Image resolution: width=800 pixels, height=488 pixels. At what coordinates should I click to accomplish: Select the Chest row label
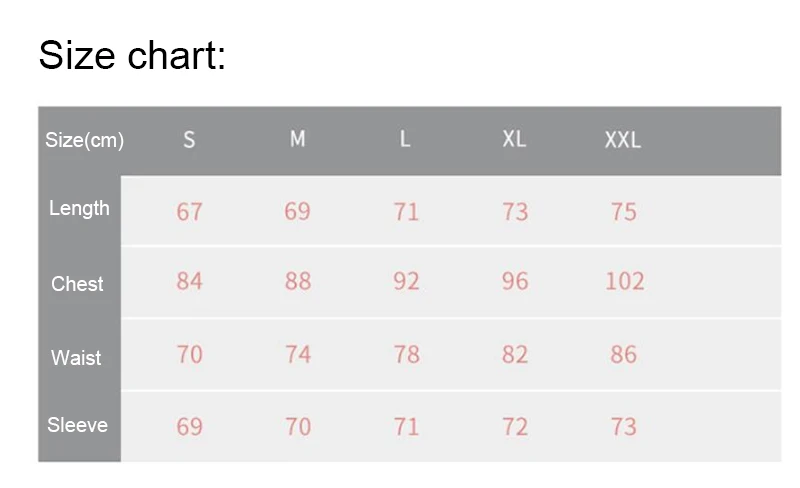coord(77,284)
